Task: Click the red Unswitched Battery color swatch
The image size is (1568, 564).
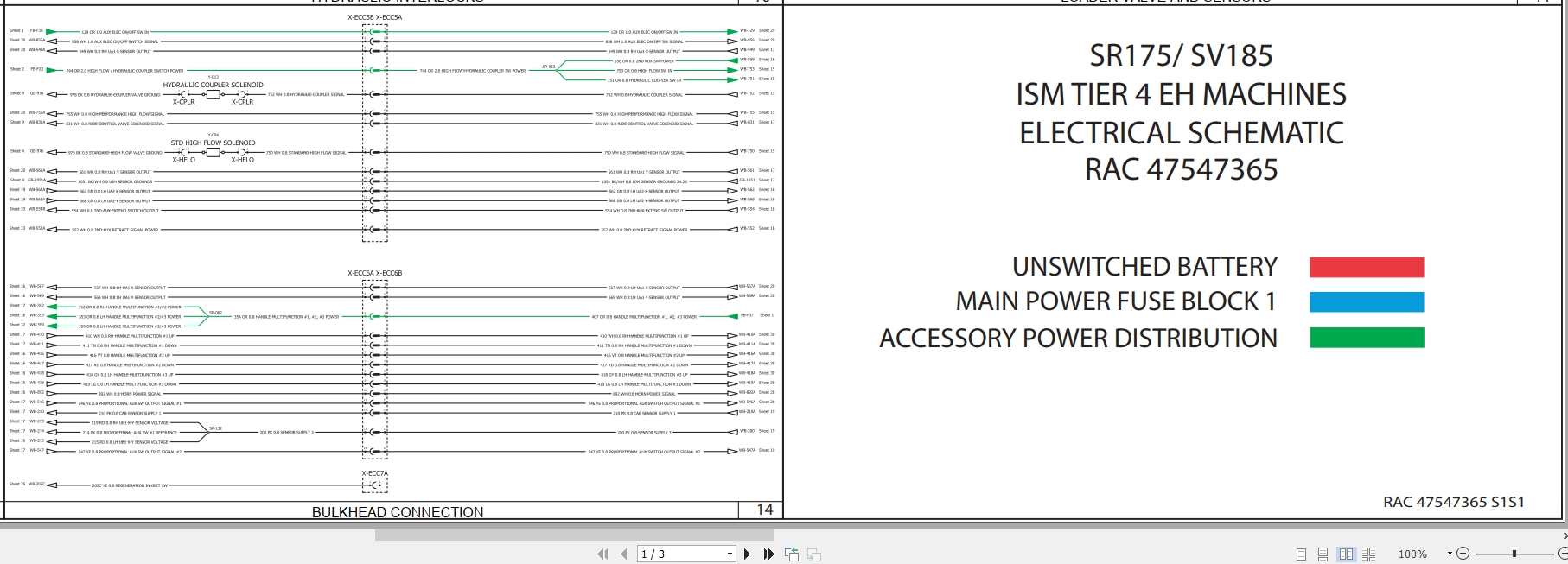Action: 1366,267
